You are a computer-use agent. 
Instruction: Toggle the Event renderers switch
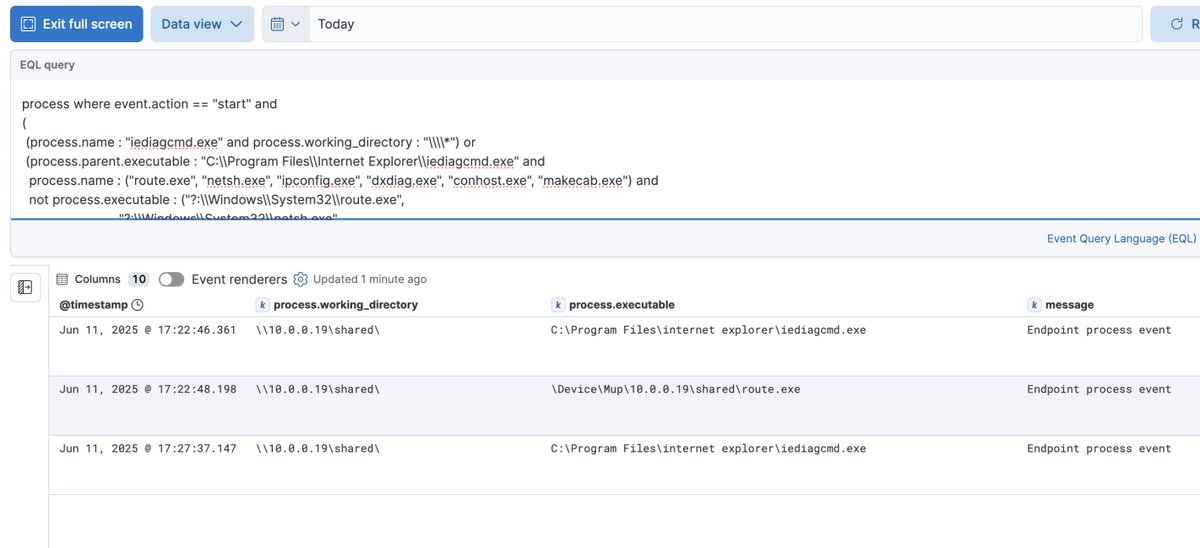tap(171, 279)
